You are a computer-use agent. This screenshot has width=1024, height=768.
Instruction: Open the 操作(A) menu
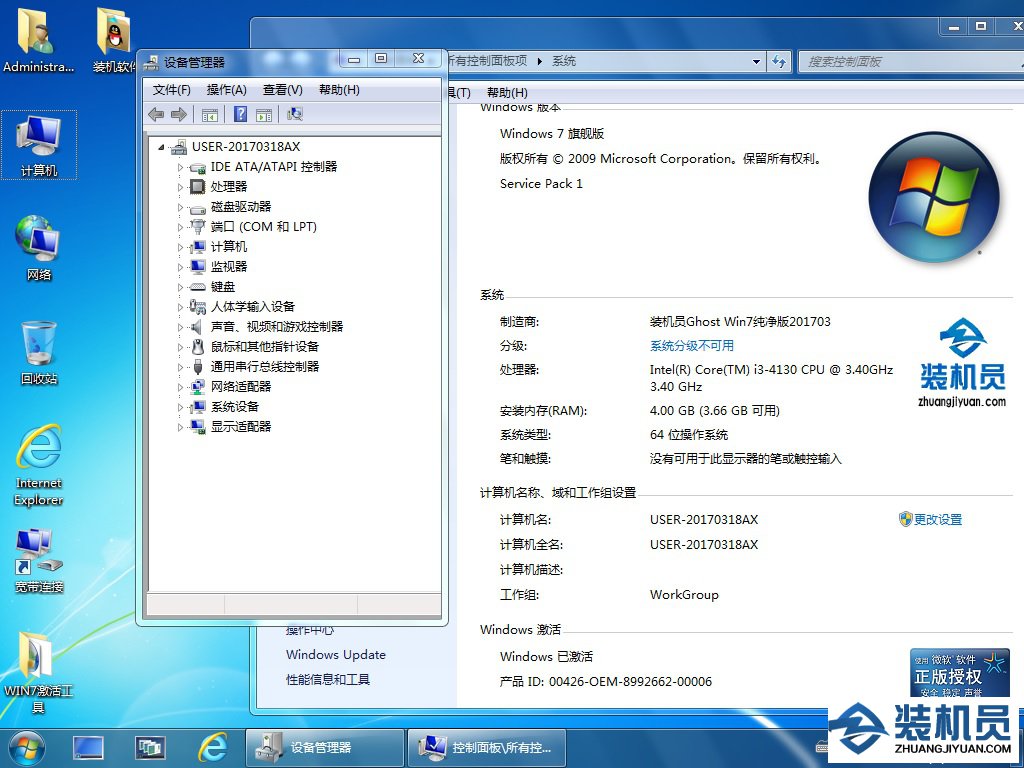(226, 90)
